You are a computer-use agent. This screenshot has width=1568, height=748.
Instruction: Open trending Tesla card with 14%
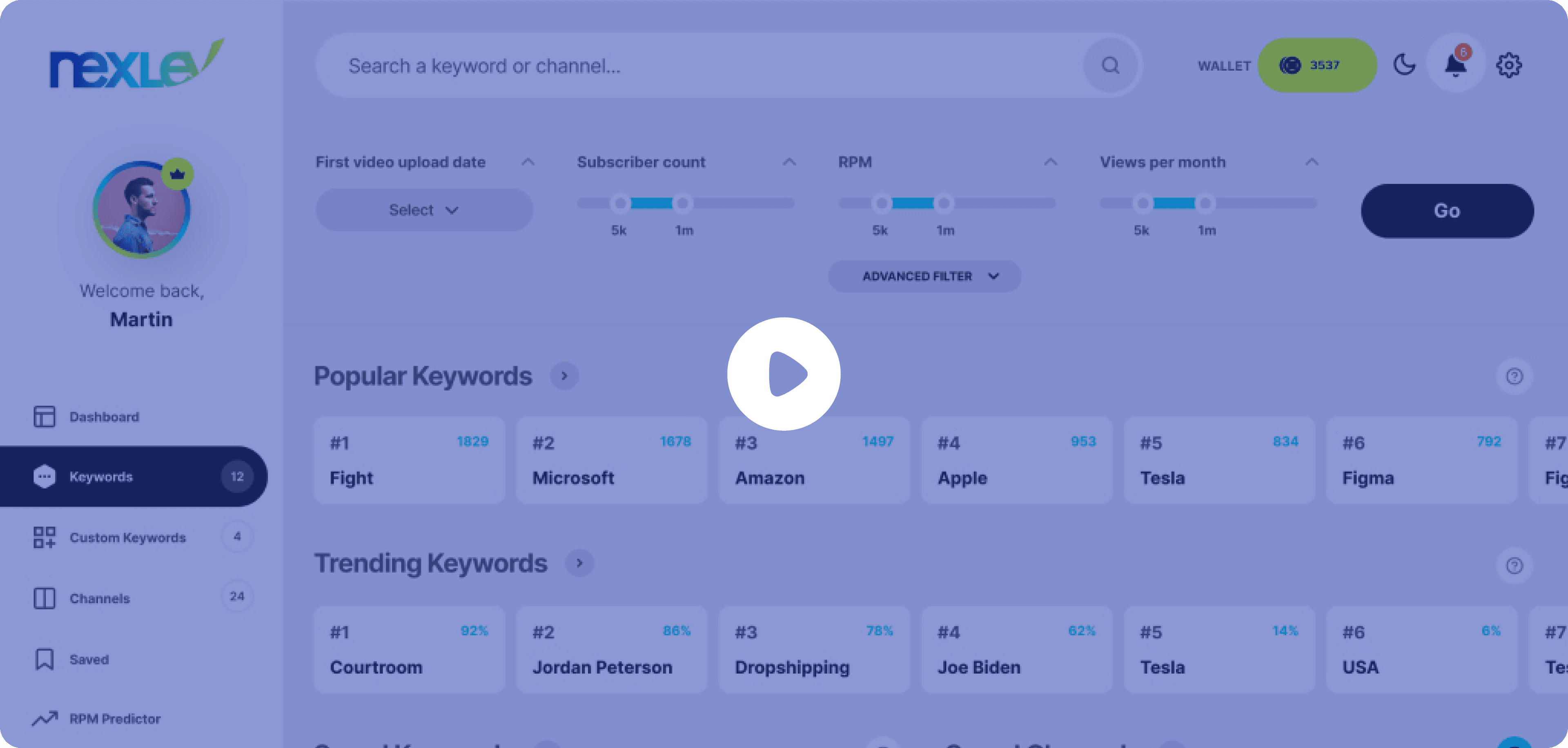click(1219, 650)
